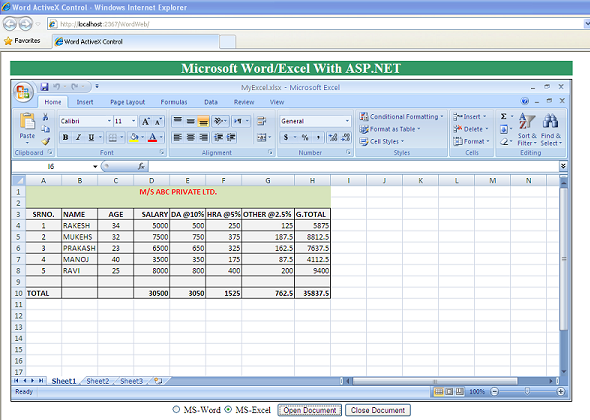Apply comma style number format
590x420 pixels.
(x=318, y=137)
